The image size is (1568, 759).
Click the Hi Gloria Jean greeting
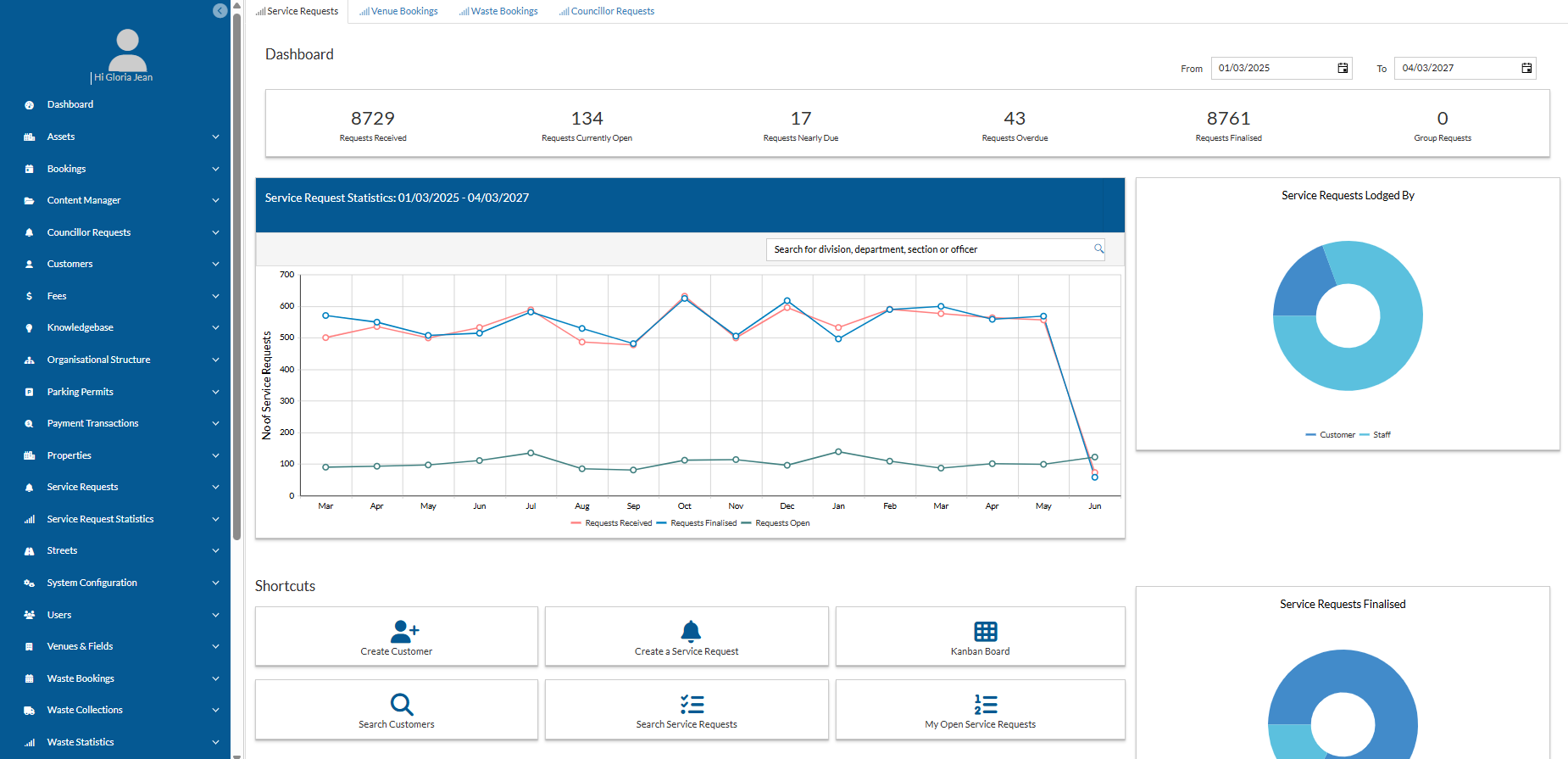coord(124,77)
